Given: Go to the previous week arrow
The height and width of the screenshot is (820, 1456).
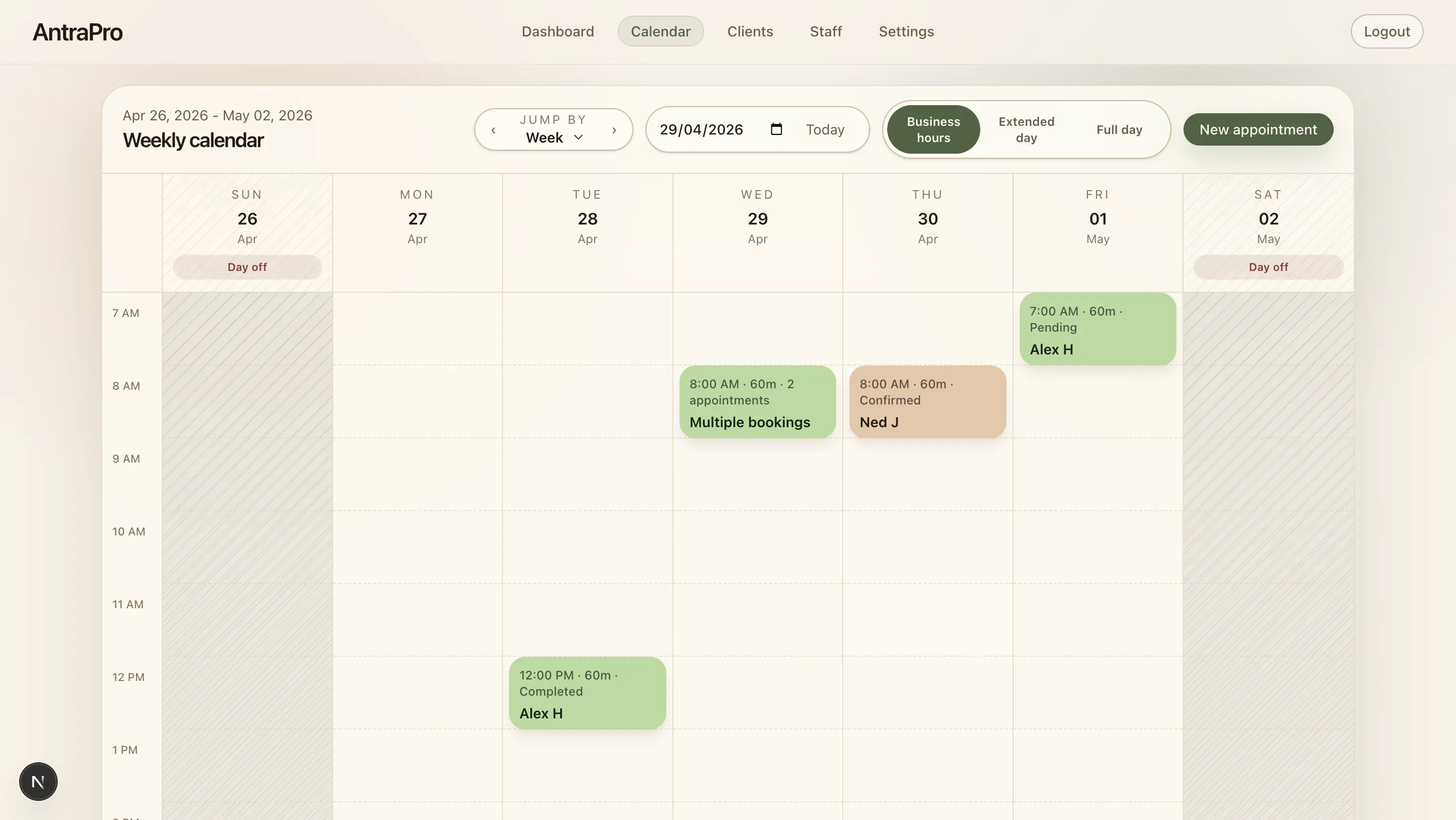Looking at the screenshot, I should (x=493, y=130).
